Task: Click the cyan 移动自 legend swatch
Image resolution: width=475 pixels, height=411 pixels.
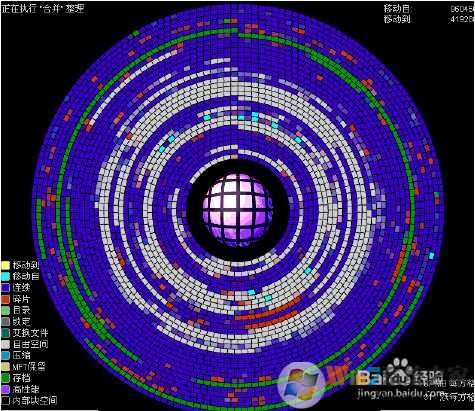Action: (6, 276)
